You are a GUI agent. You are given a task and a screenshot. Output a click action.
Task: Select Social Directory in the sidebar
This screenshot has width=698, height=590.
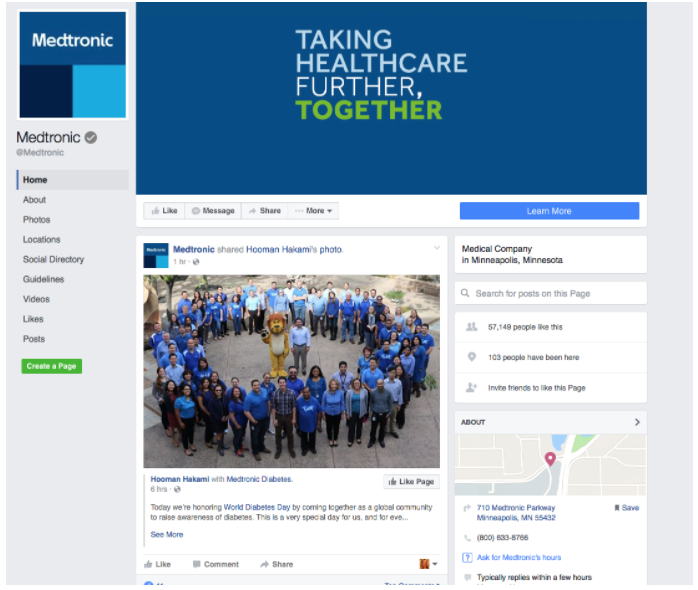(53, 259)
